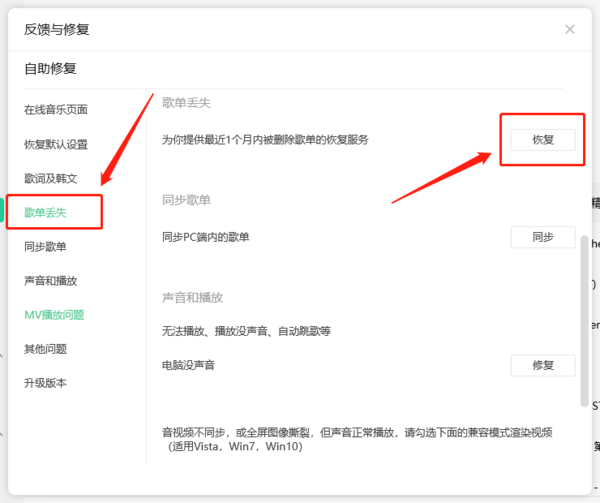This screenshot has height=503, width=600.
Task: Click the 自助修复 heading
Action: [51, 68]
